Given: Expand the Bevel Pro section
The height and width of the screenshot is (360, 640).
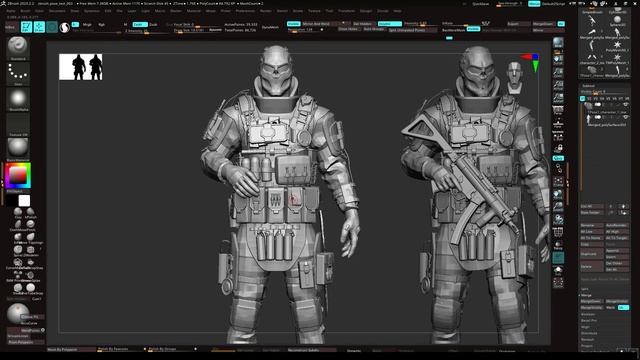Looking at the screenshot, I should (x=589, y=321).
